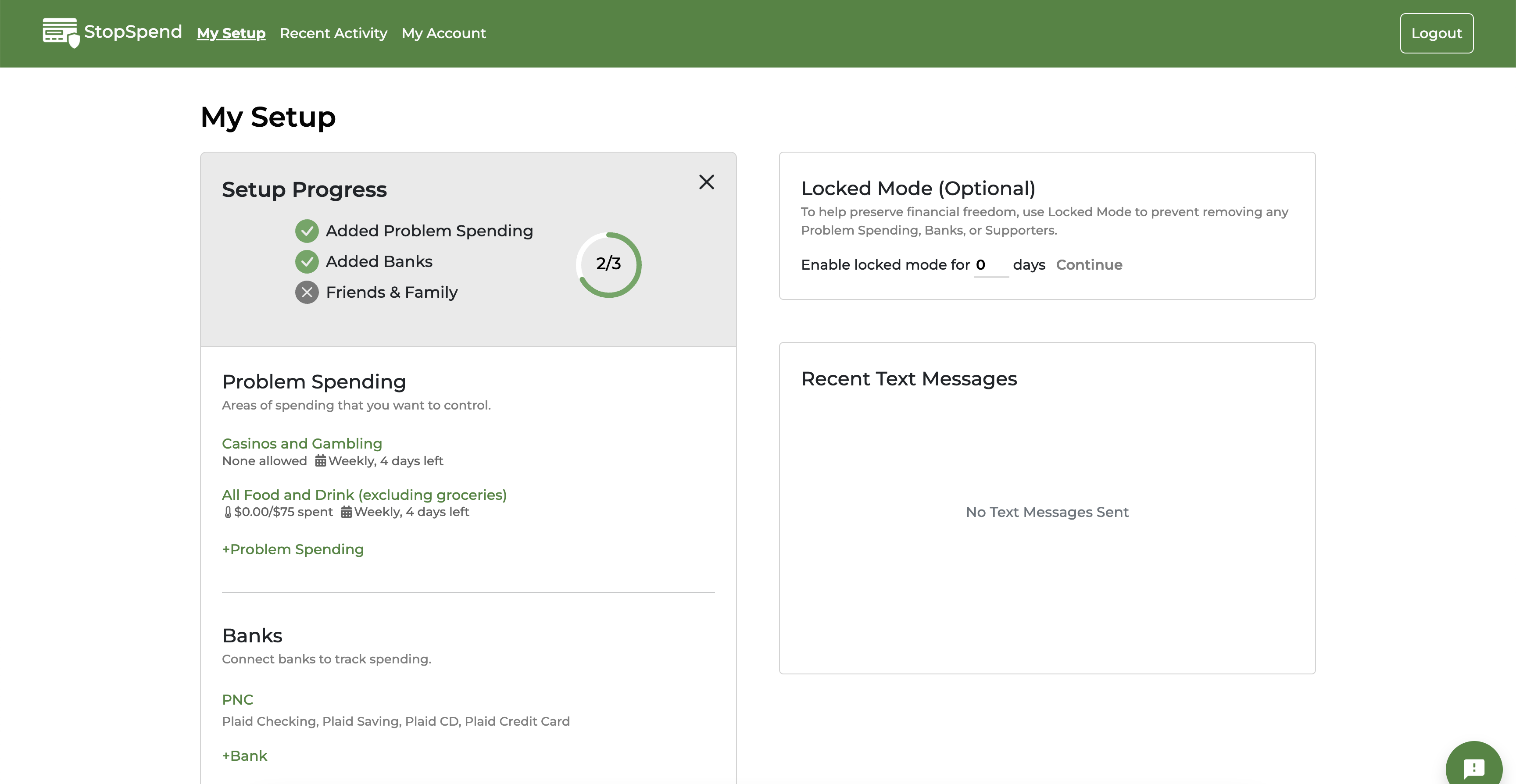Open the My Setup tab
The height and width of the screenshot is (784, 1516).
click(x=231, y=33)
